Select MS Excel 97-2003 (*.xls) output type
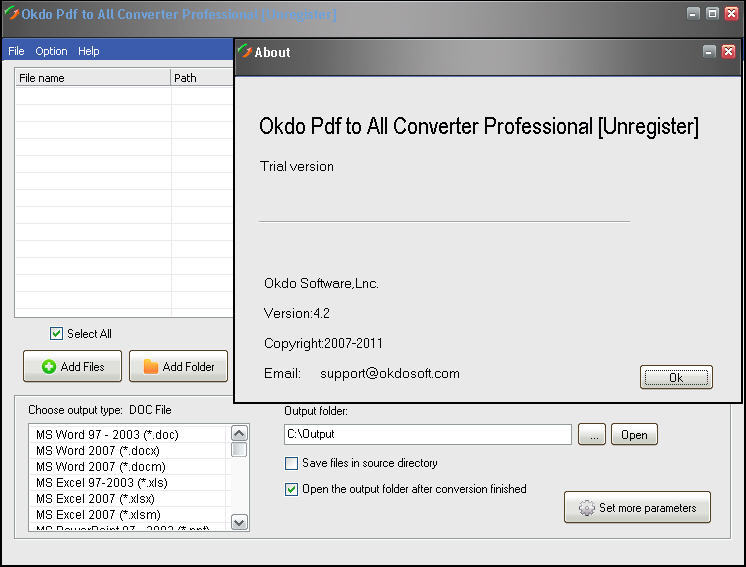The image size is (746, 567). pyautogui.click(x=130, y=483)
